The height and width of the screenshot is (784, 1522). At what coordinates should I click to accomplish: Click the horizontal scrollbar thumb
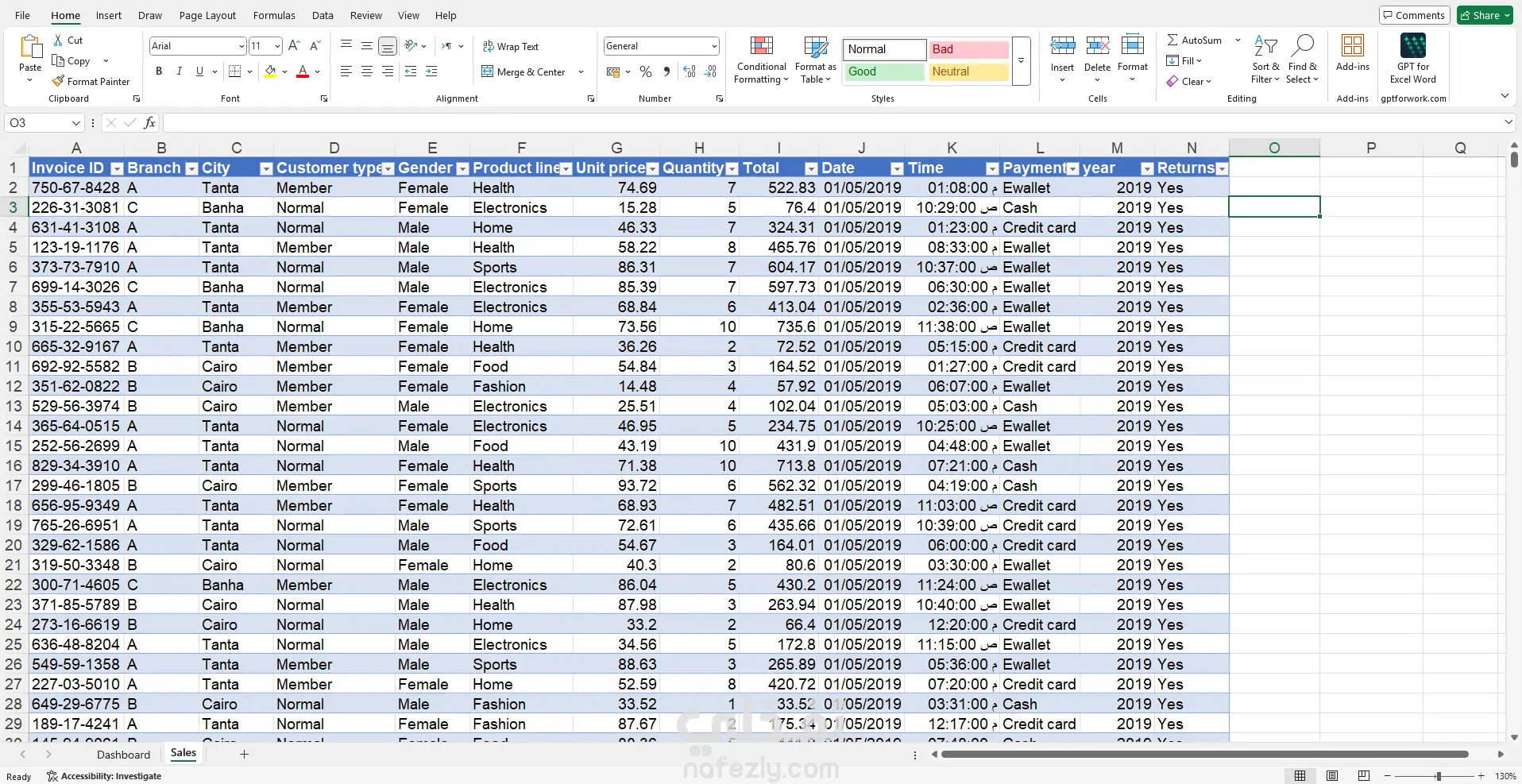1204,754
